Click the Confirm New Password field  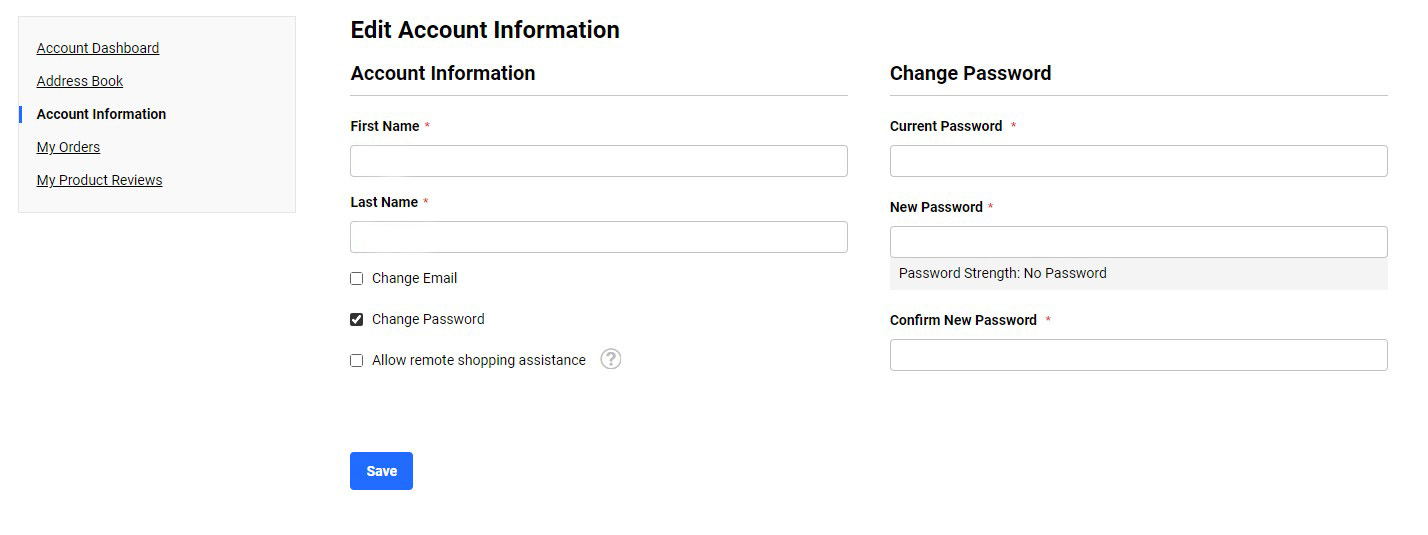click(x=1139, y=355)
